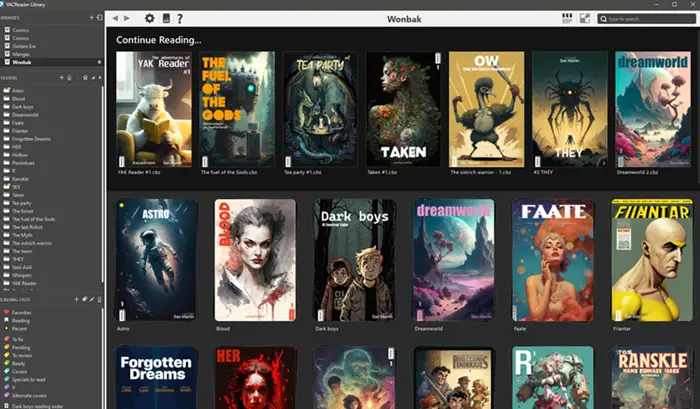Image resolution: width=700 pixels, height=409 pixels.
Task: Open Taken #1.cbz cover
Action: [404, 109]
